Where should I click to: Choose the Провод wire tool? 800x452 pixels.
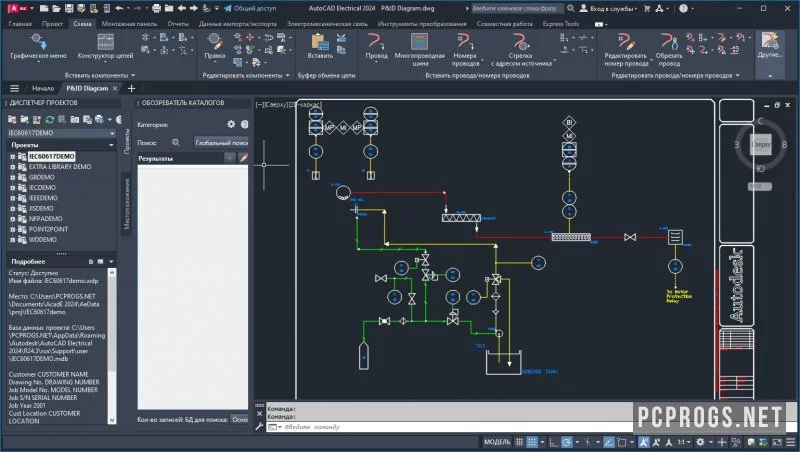(377, 46)
